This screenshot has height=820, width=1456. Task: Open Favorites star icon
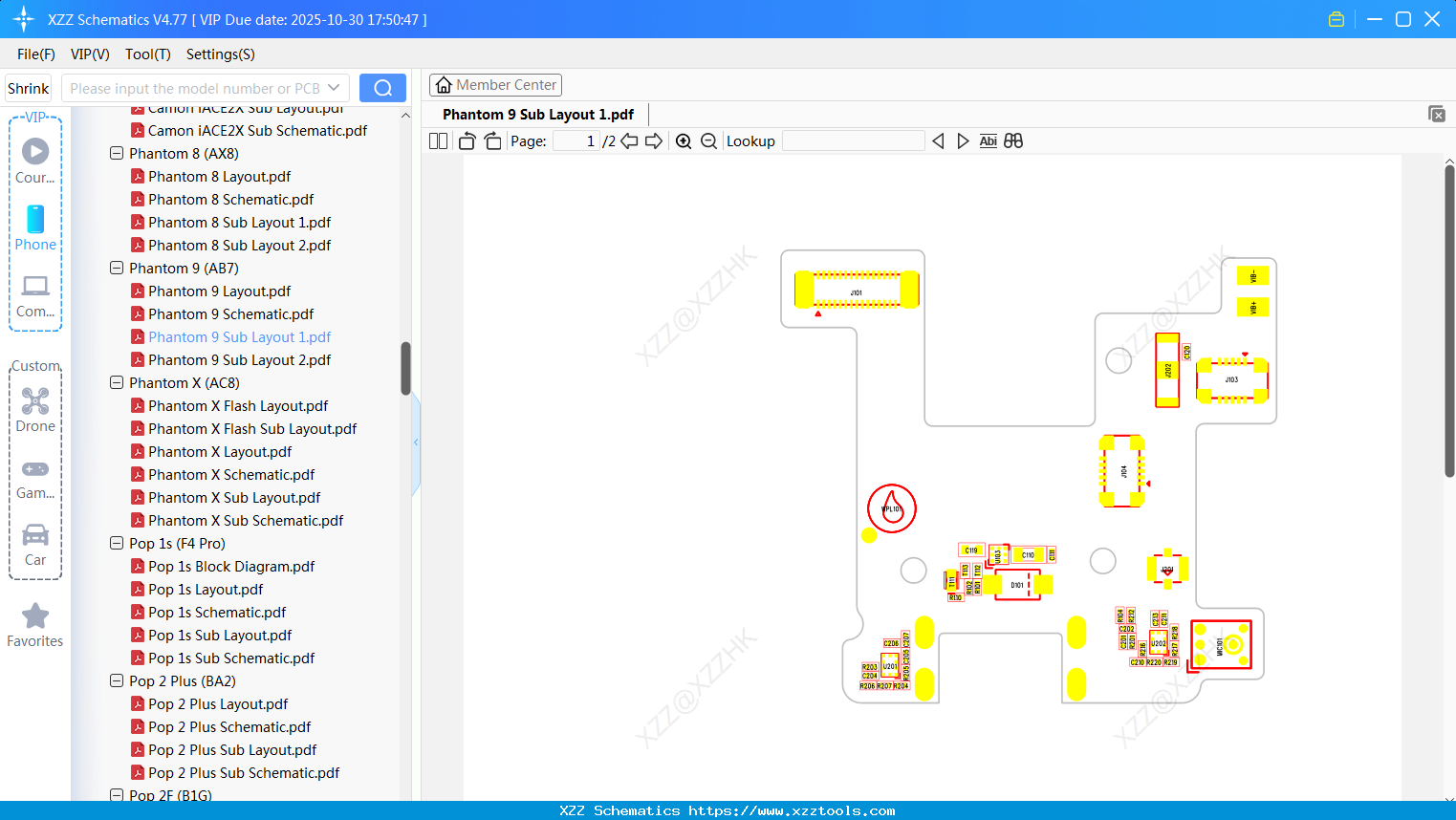click(35, 625)
